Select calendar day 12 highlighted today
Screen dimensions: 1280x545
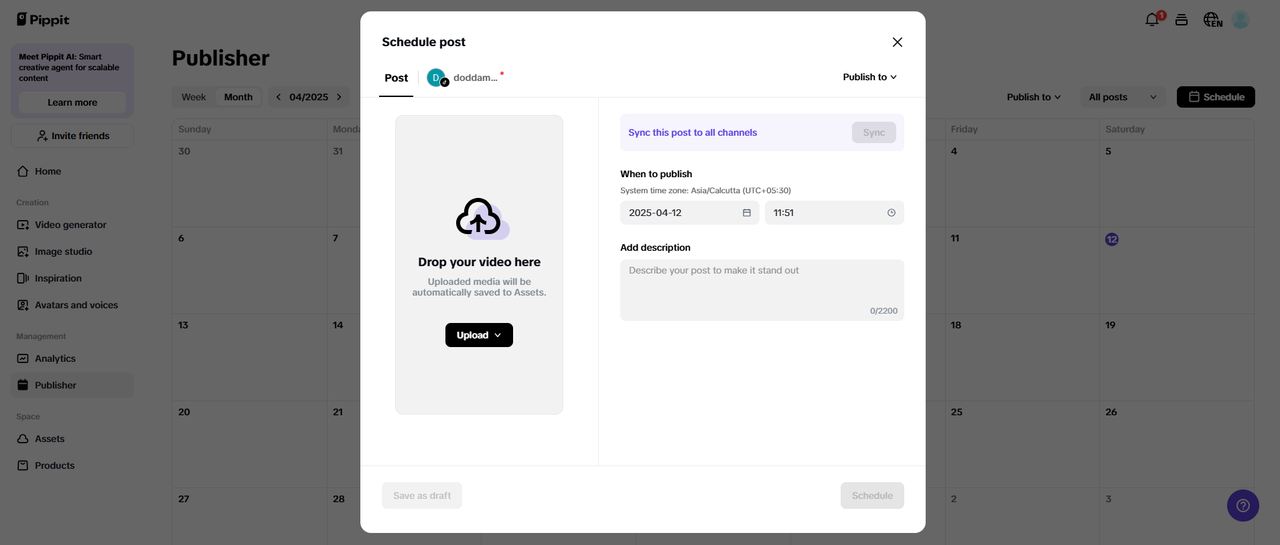1112,239
